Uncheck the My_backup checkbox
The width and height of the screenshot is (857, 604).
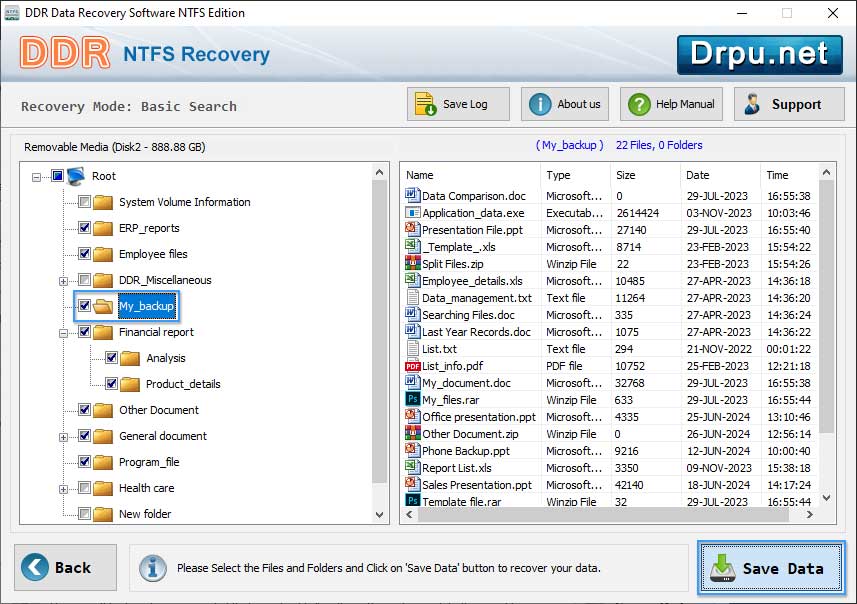click(x=84, y=306)
